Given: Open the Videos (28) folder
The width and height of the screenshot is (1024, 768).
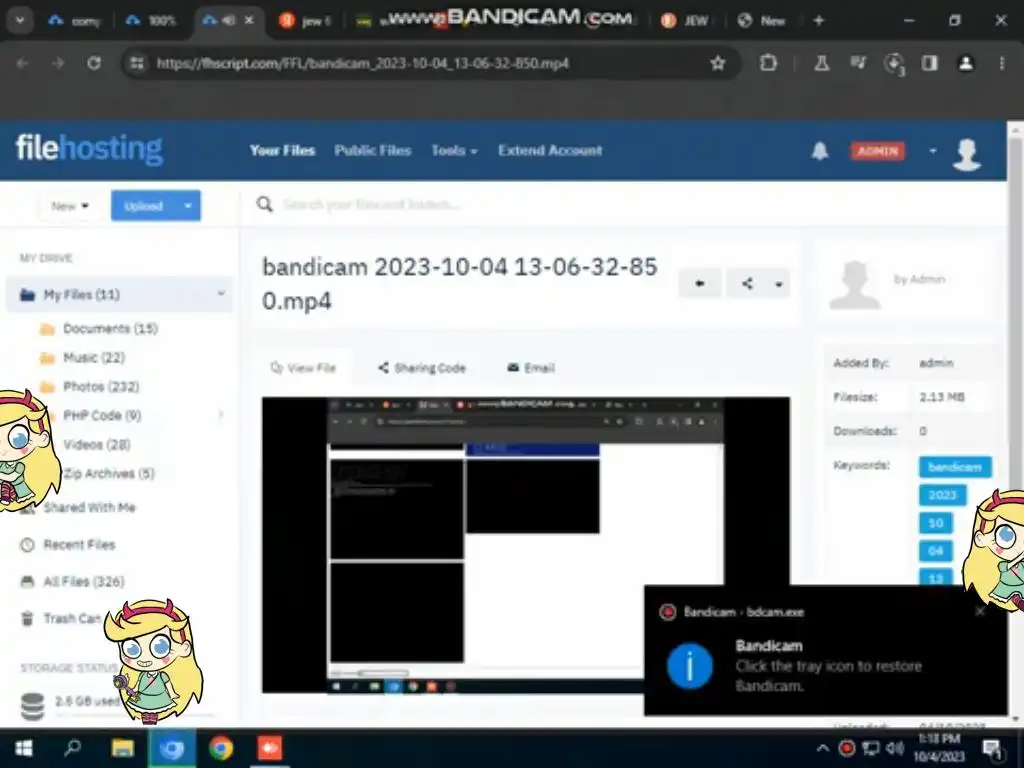Looking at the screenshot, I should coord(97,444).
